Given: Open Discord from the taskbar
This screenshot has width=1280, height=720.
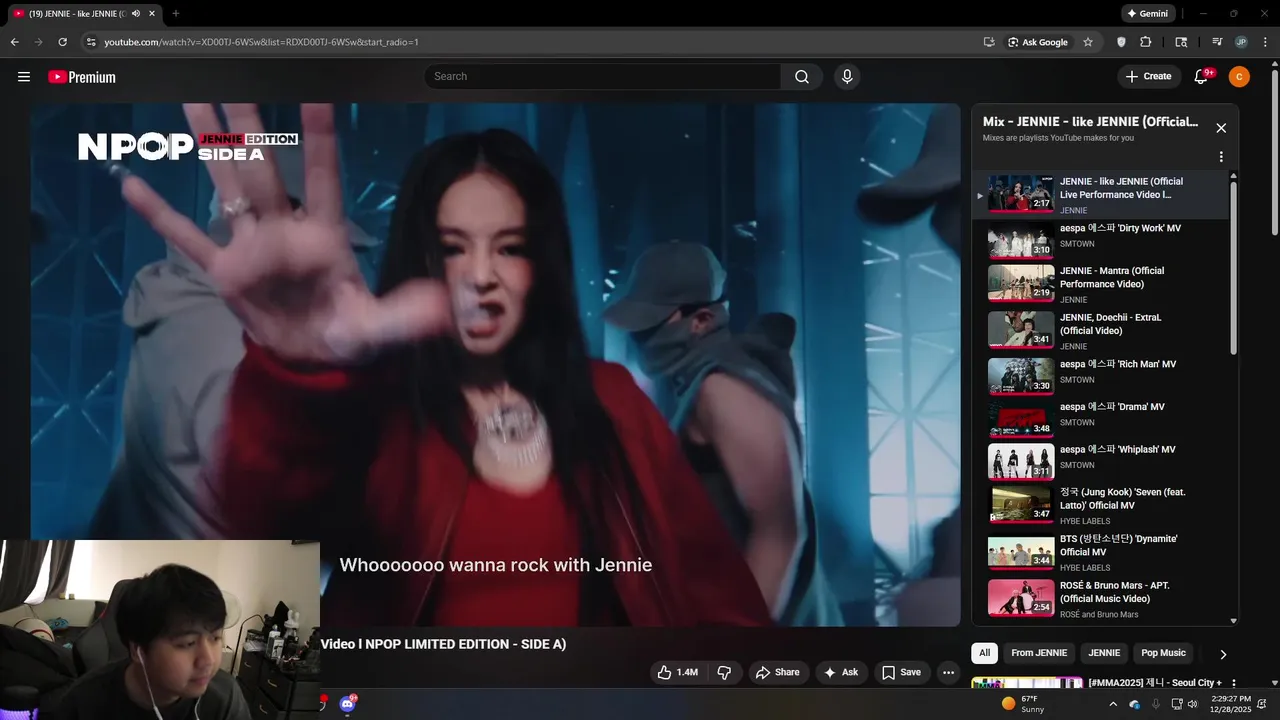Looking at the screenshot, I should (347, 704).
